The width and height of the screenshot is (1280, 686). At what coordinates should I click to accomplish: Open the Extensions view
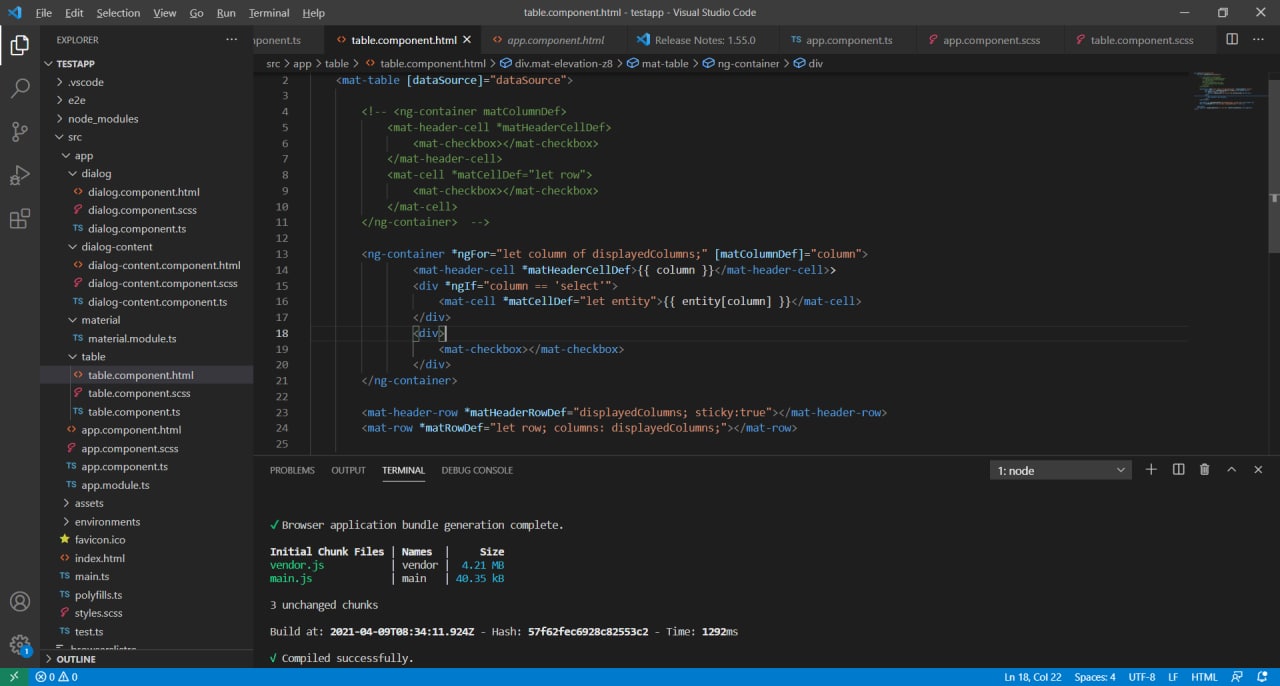point(20,220)
